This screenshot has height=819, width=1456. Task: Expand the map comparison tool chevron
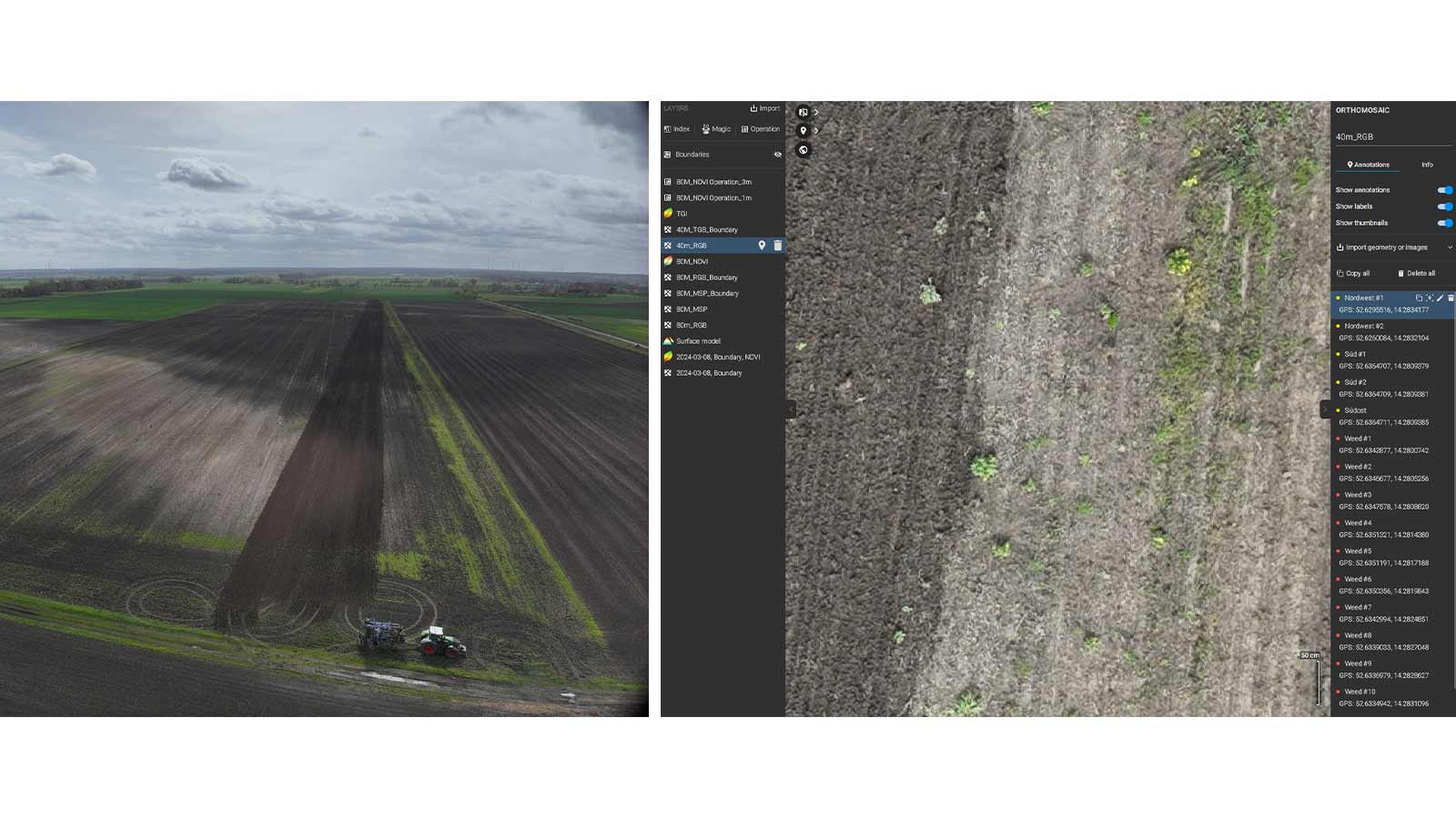(x=816, y=111)
